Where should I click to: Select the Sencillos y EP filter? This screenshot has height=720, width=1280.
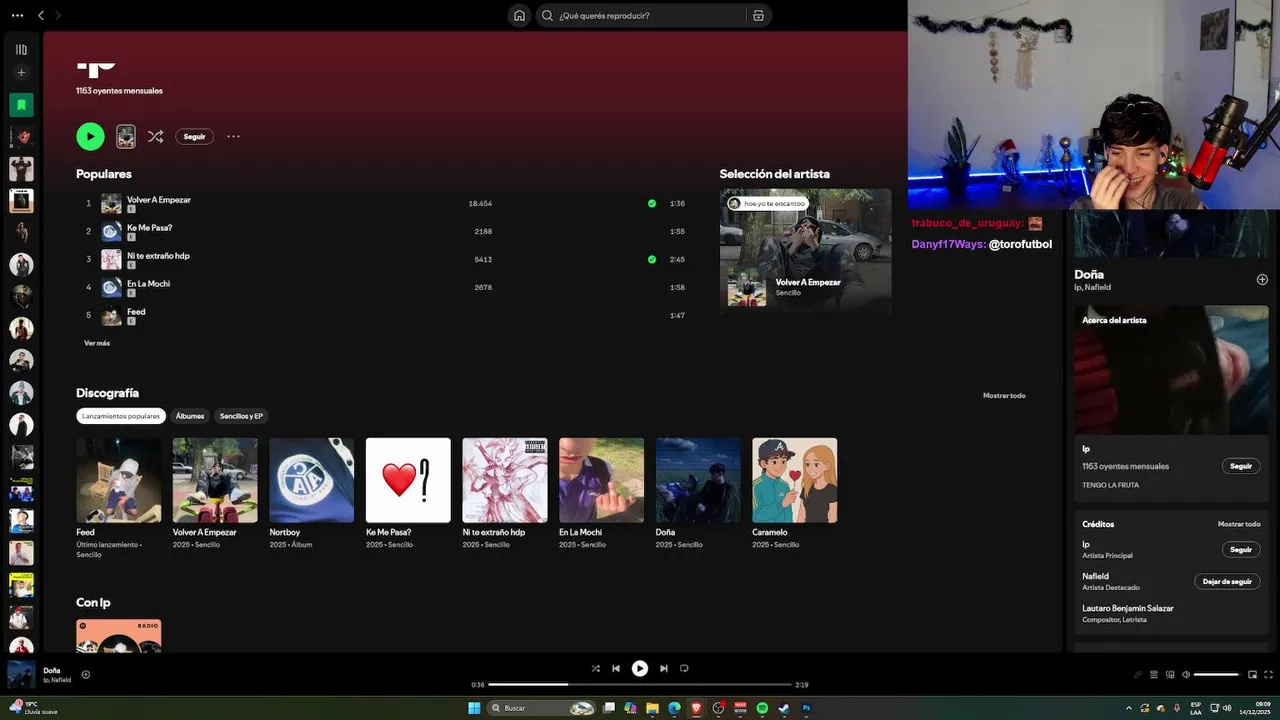(x=241, y=416)
